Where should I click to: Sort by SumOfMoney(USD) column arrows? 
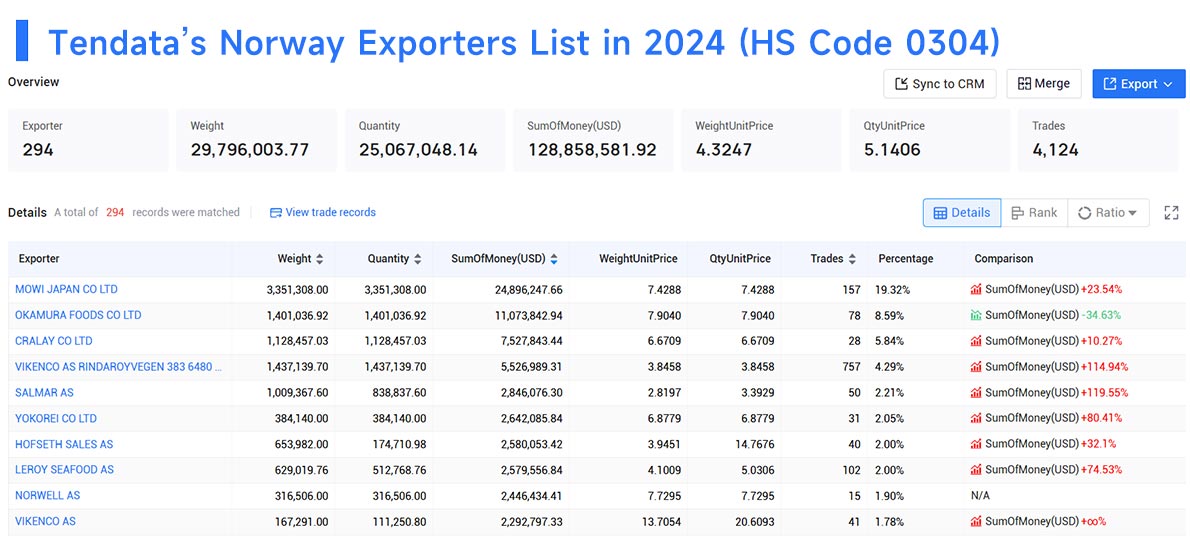coord(554,259)
